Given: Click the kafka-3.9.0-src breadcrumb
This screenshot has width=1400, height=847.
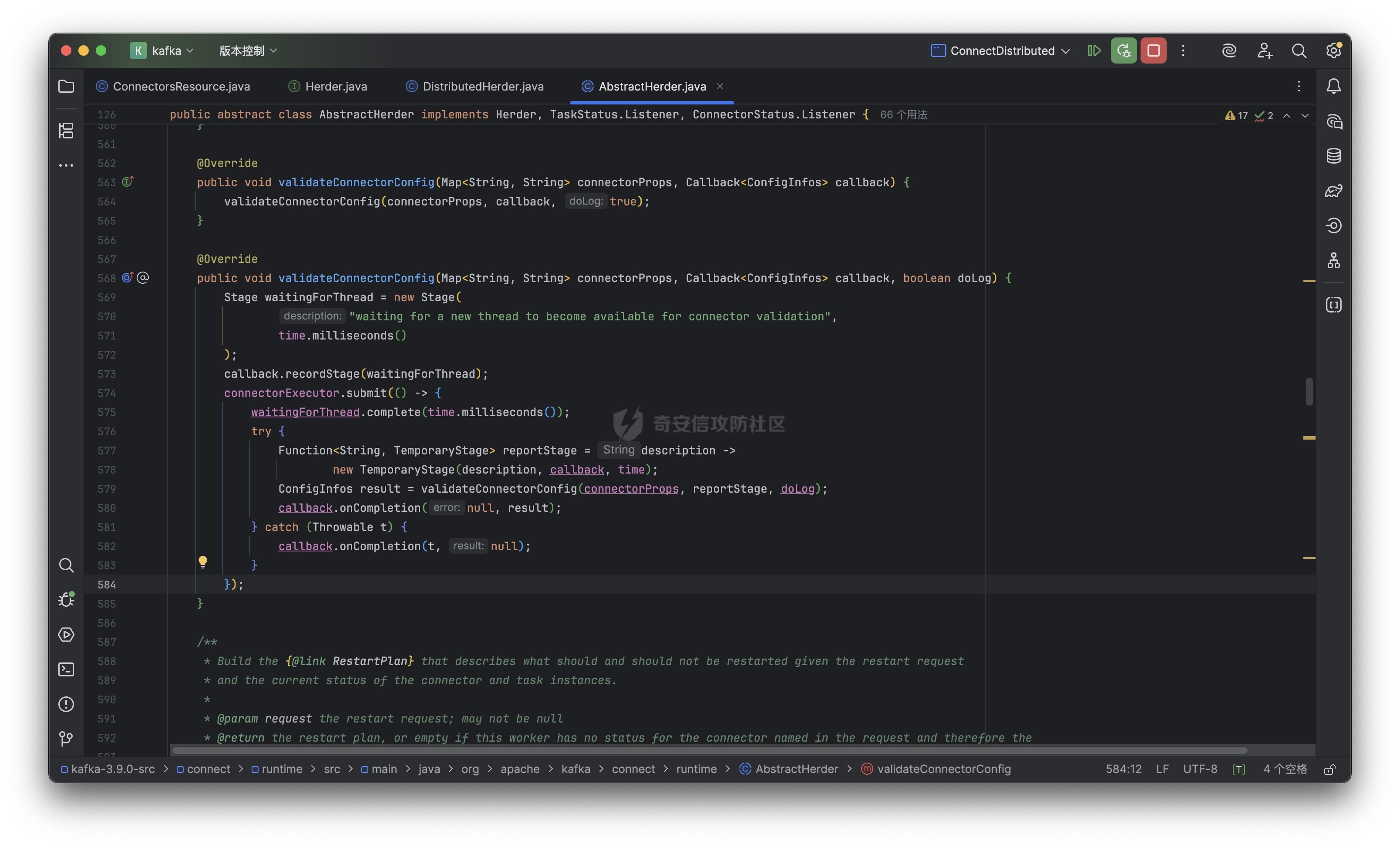Looking at the screenshot, I should (x=108, y=769).
